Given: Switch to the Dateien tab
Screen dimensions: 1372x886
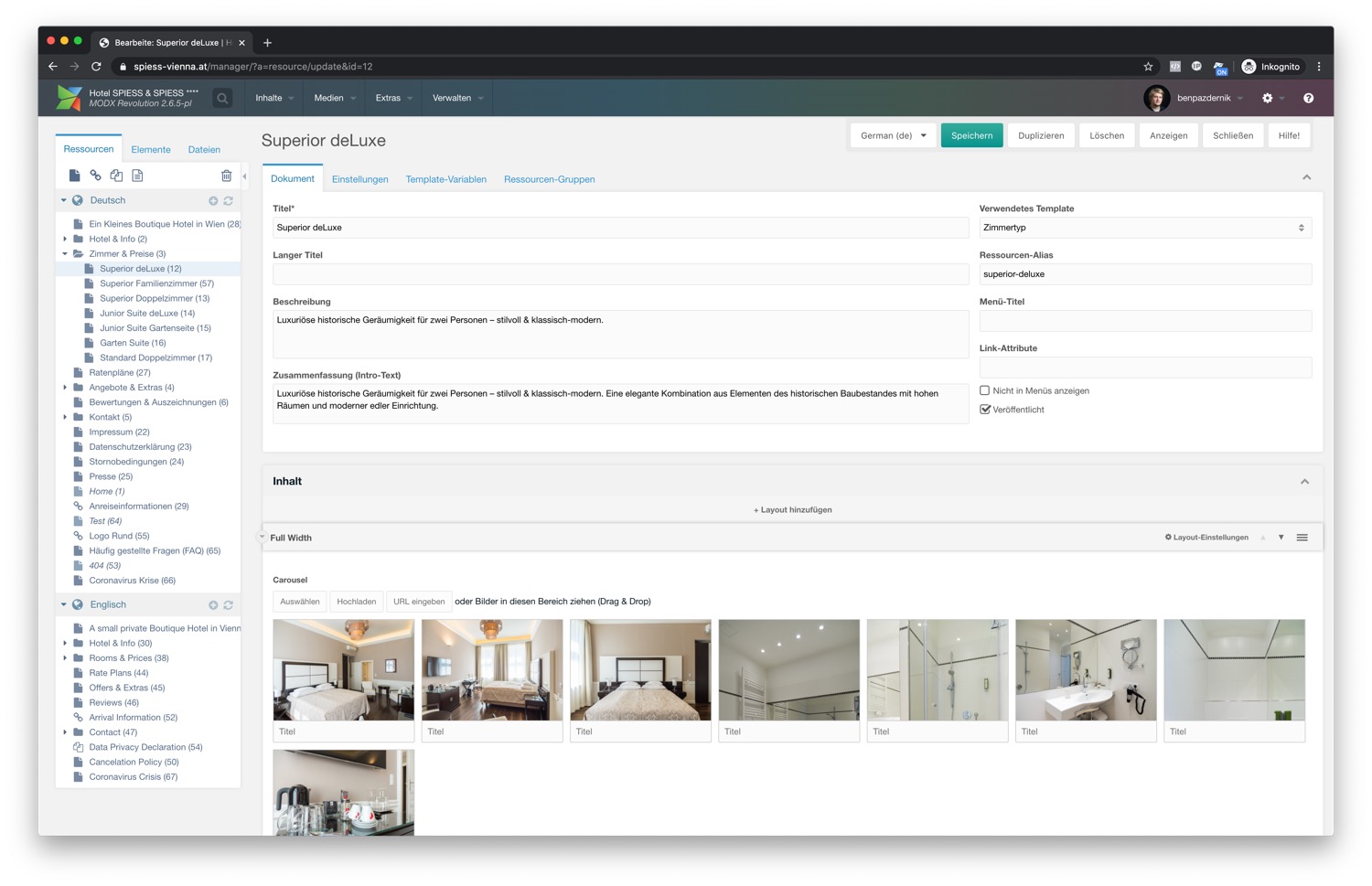Looking at the screenshot, I should click(x=204, y=150).
